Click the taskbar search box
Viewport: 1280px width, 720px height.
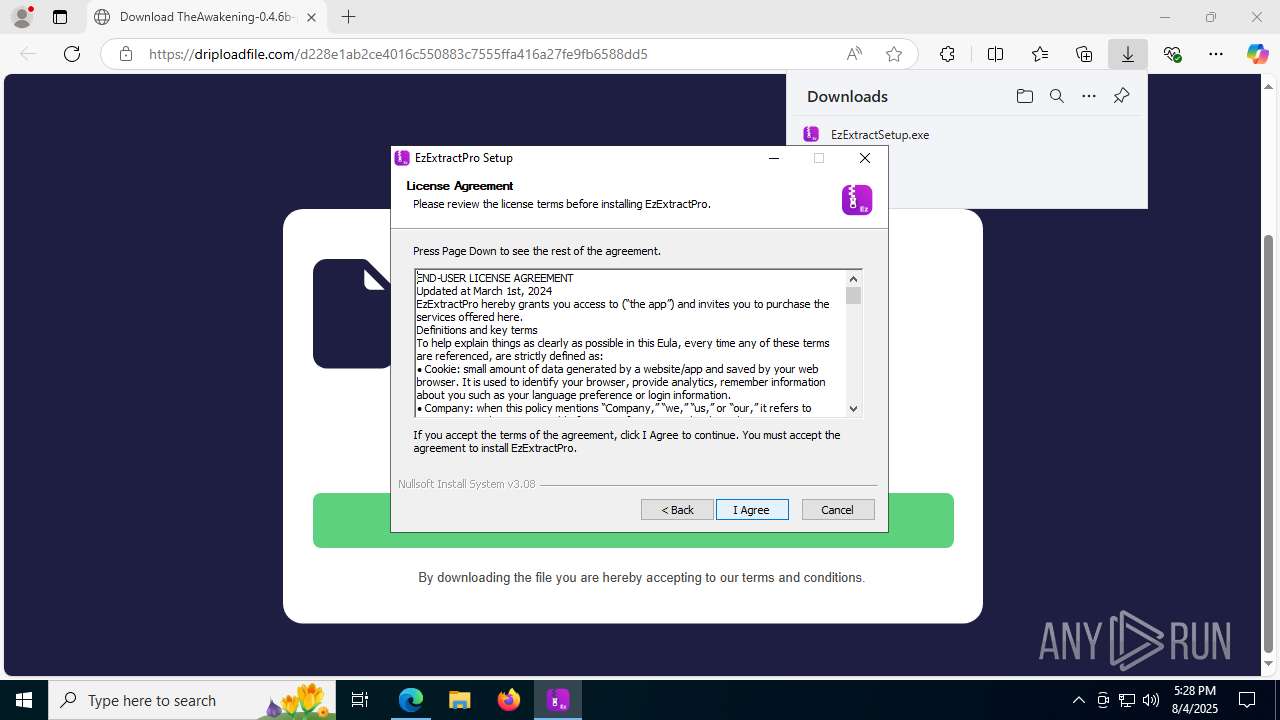click(193, 700)
